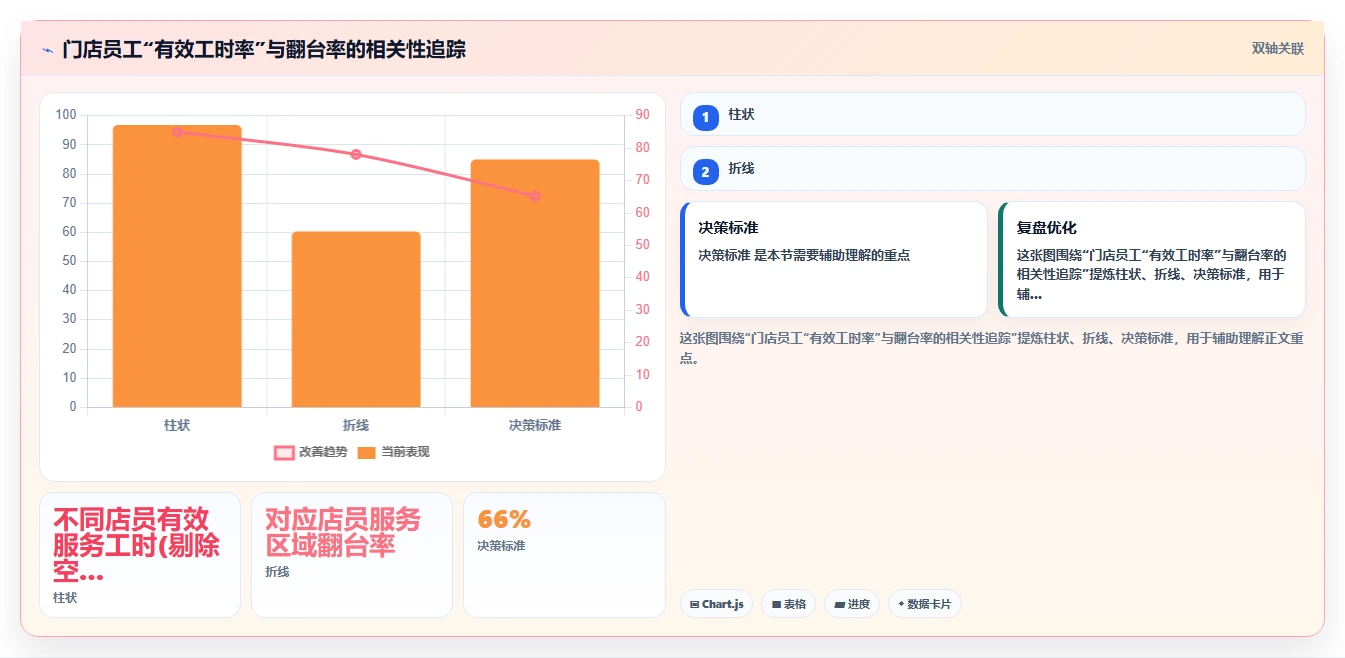The image size is (1345, 658).
Task: Toggle the 当前表现 legend swatch
Action: [367, 453]
